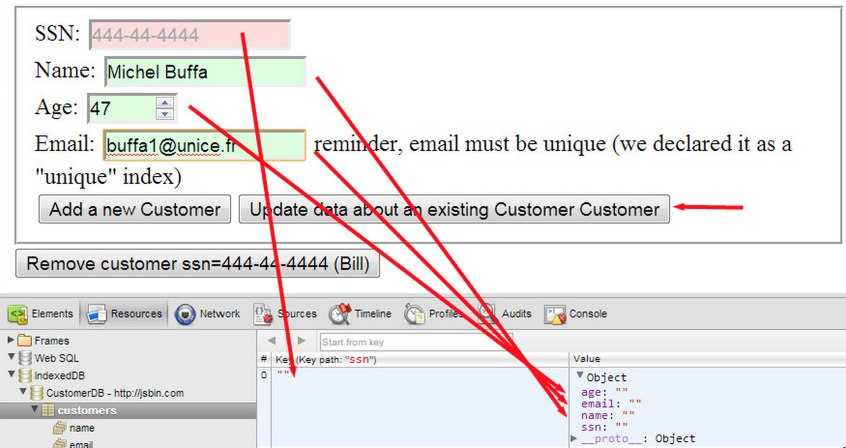
Task: Open the Console panel icon
Action: point(555,314)
